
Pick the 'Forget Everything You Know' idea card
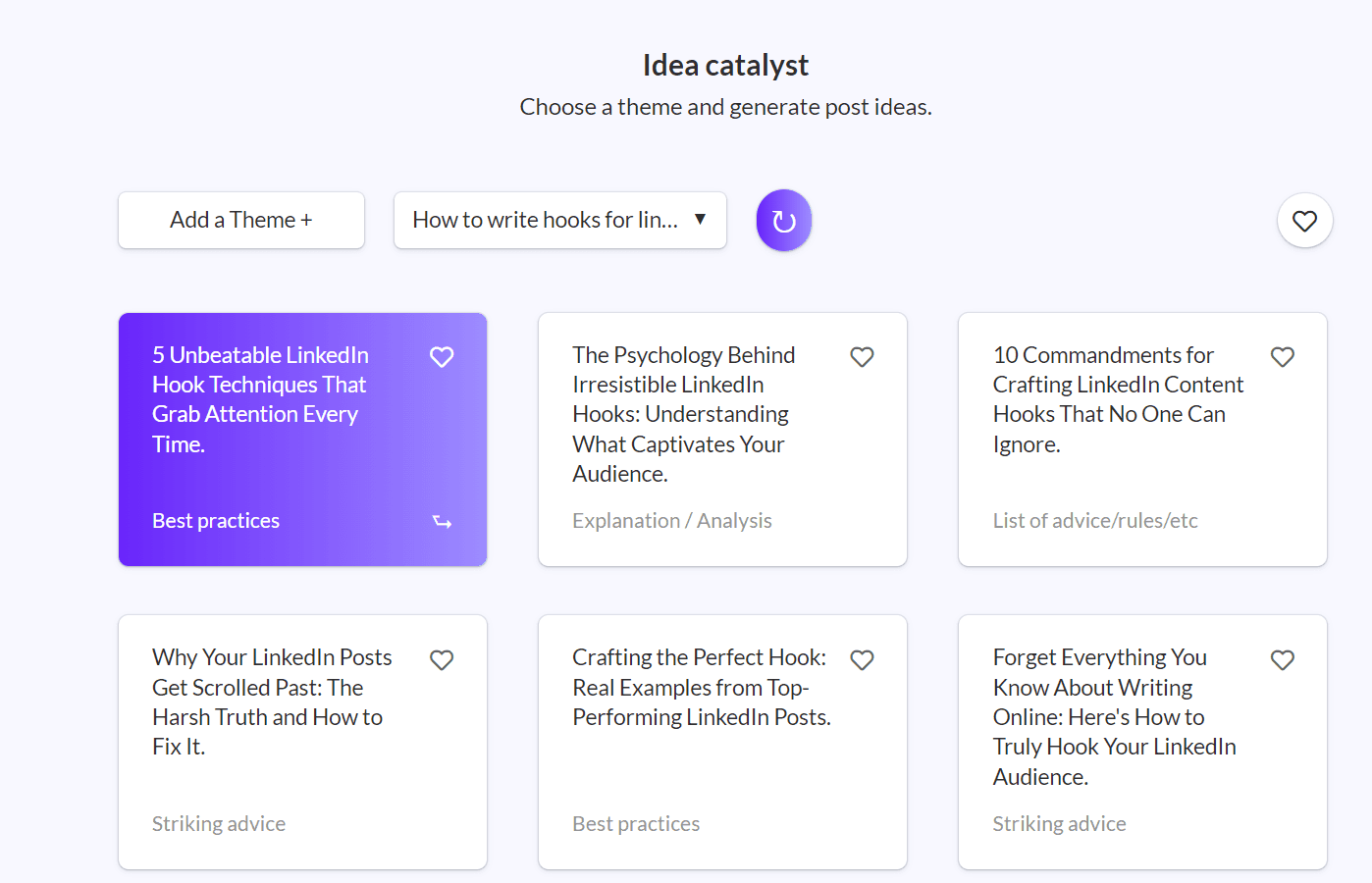[x=1142, y=742]
